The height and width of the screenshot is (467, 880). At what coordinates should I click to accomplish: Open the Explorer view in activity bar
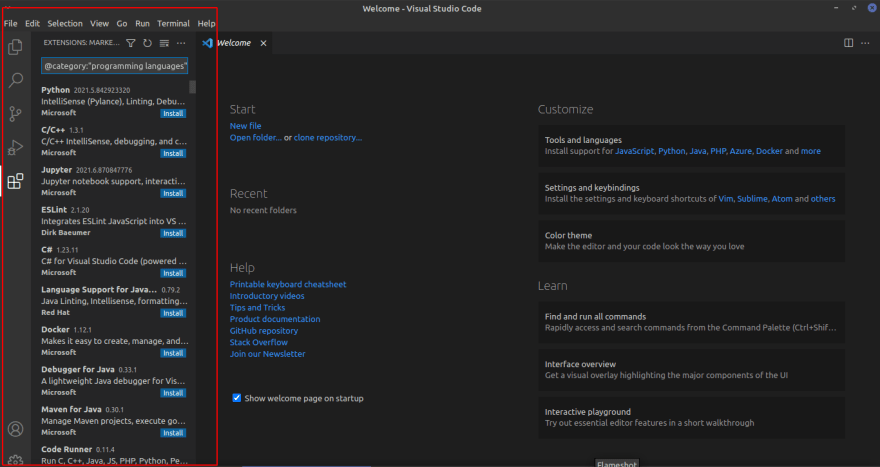[15, 47]
